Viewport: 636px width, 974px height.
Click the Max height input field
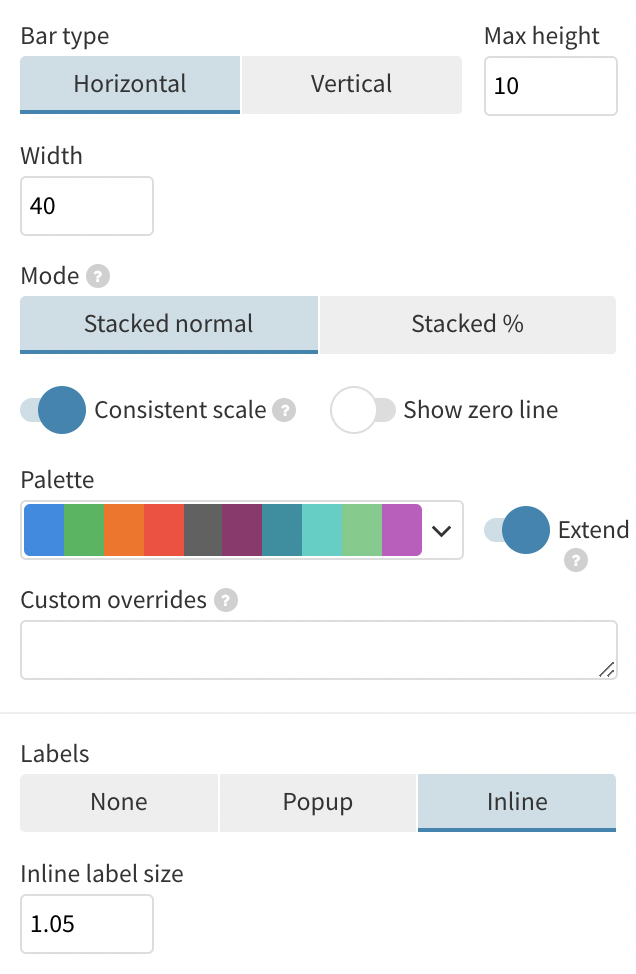click(x=550, y=86)
